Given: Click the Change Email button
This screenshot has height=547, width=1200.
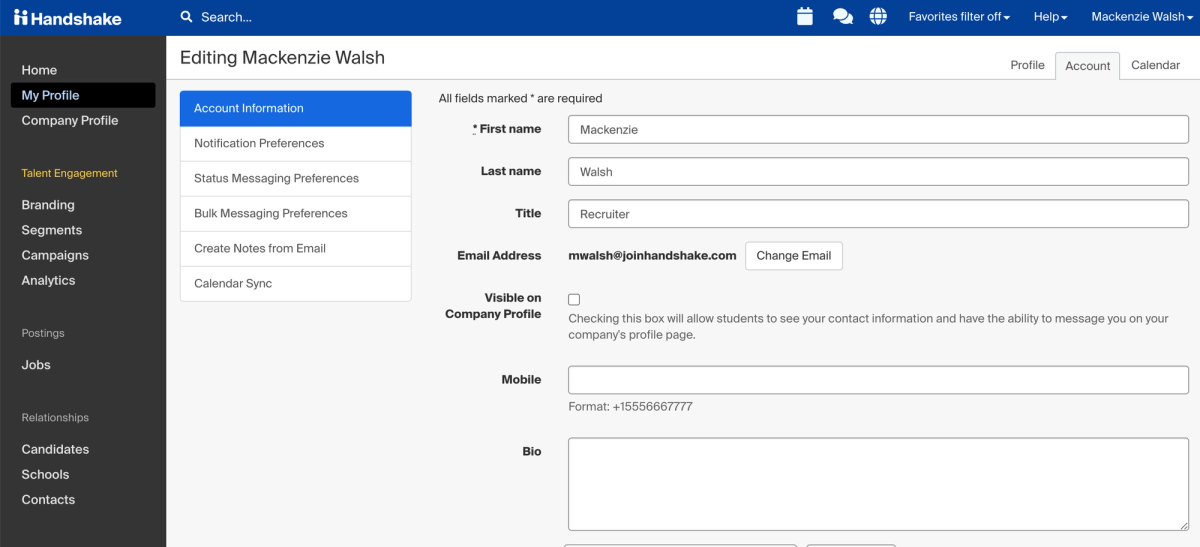Looking at the screenshot, I should click(794, 256).
